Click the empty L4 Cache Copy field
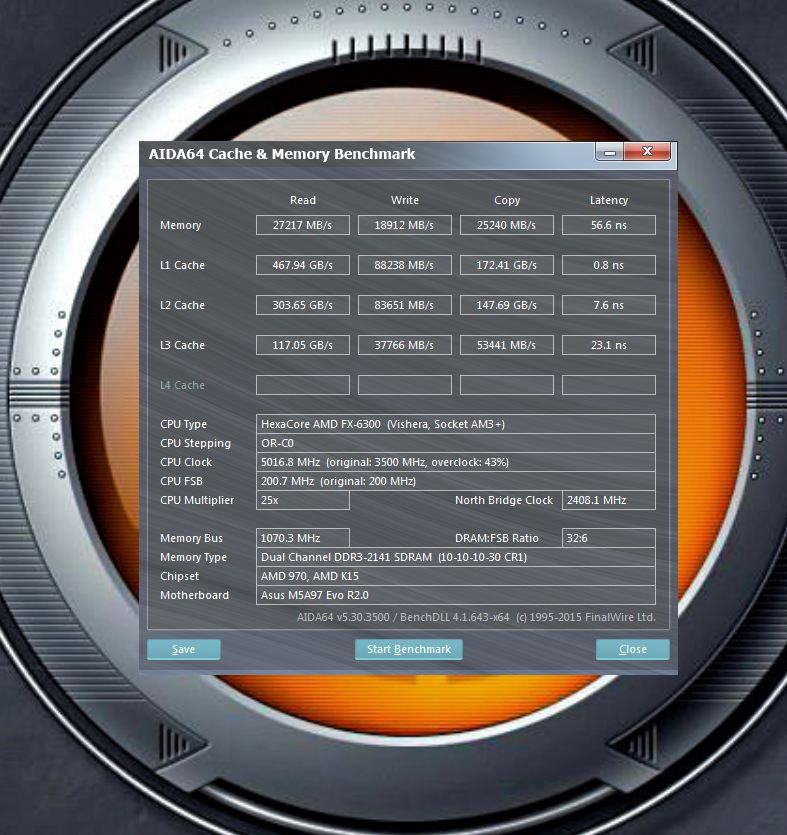787x835 pixels. pos(506,385)
